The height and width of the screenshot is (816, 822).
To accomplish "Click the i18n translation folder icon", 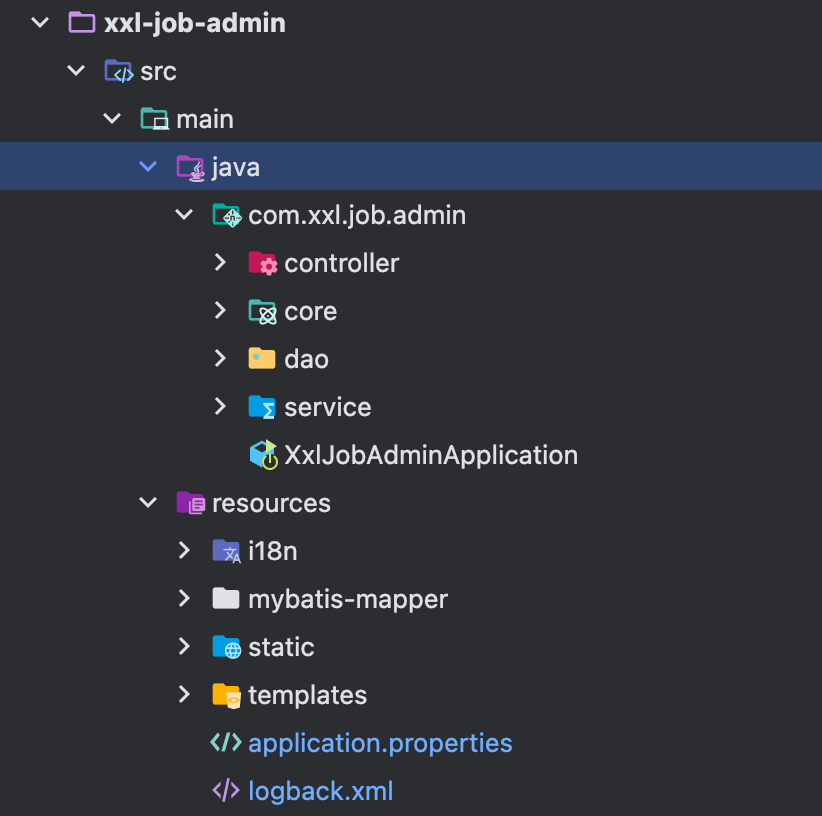I will pyautogui.click(x=225, y=551).
